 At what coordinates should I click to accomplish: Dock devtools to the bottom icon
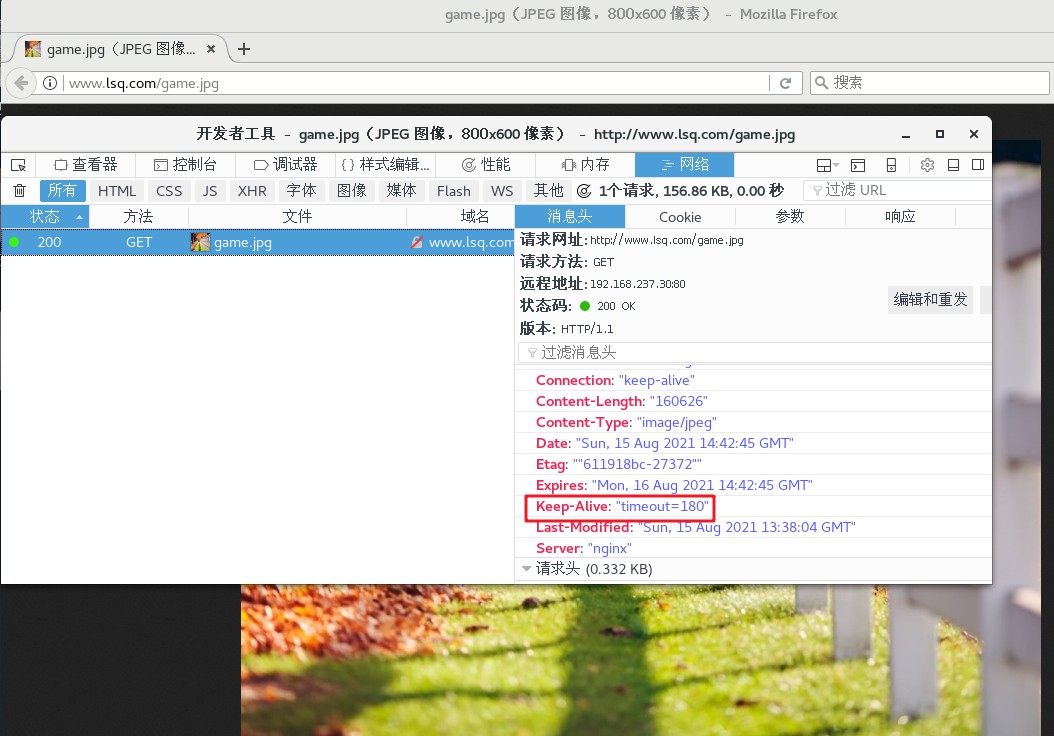pos(953,165)
